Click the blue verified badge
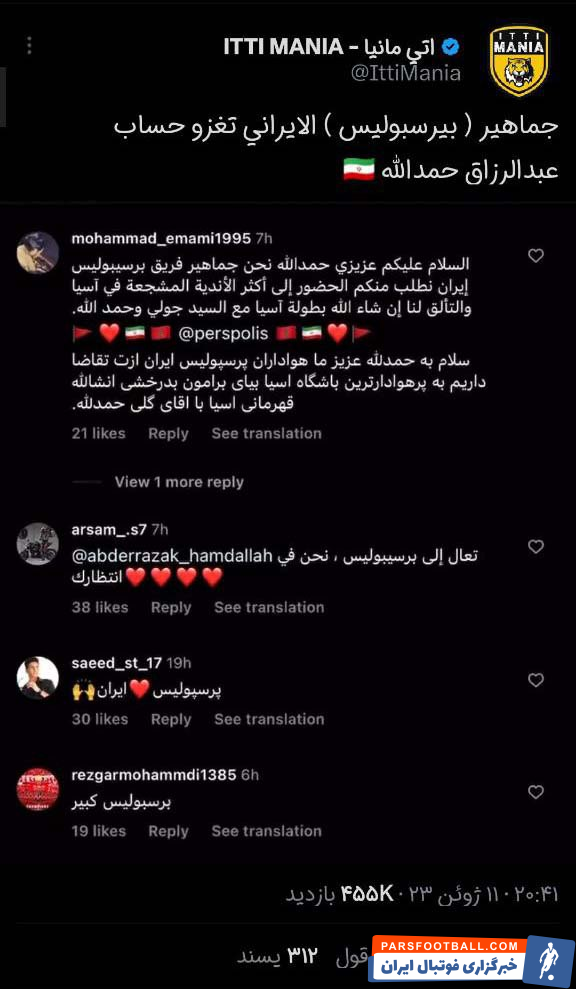The width and height of the screenshot is (576, 989). [450, 47]
